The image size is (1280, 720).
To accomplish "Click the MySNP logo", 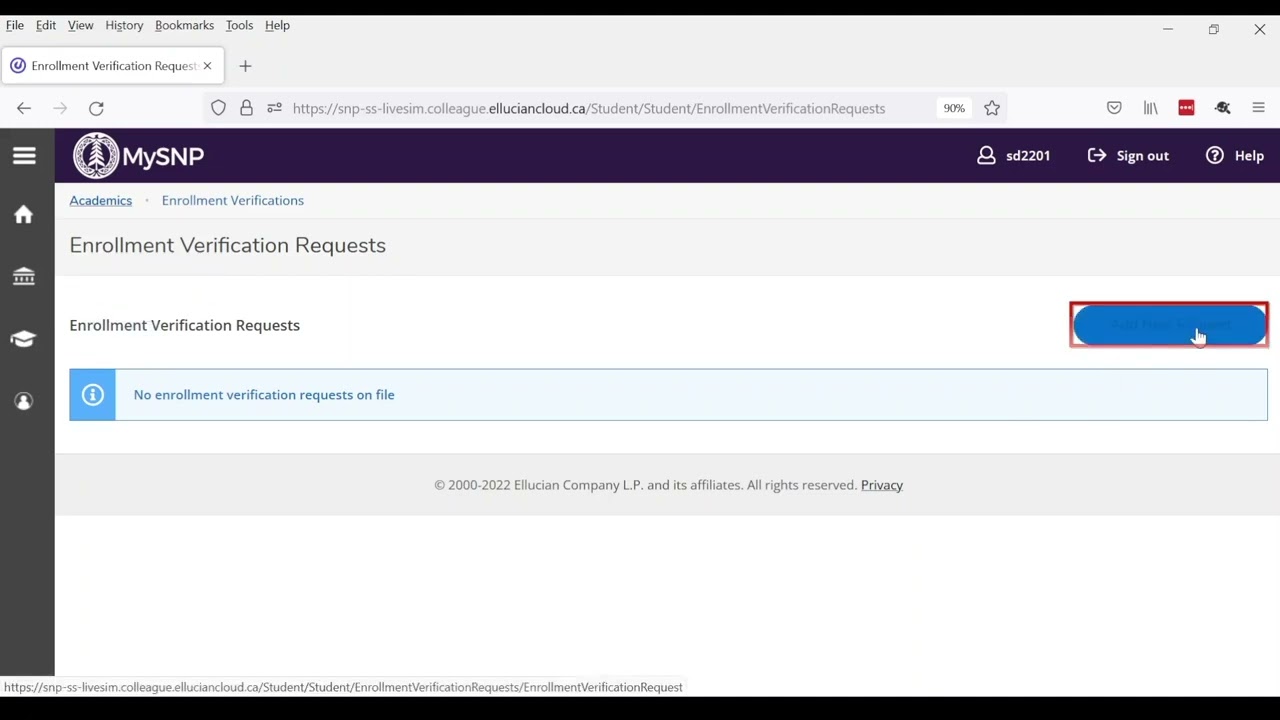I will click(x=138, y=156).
